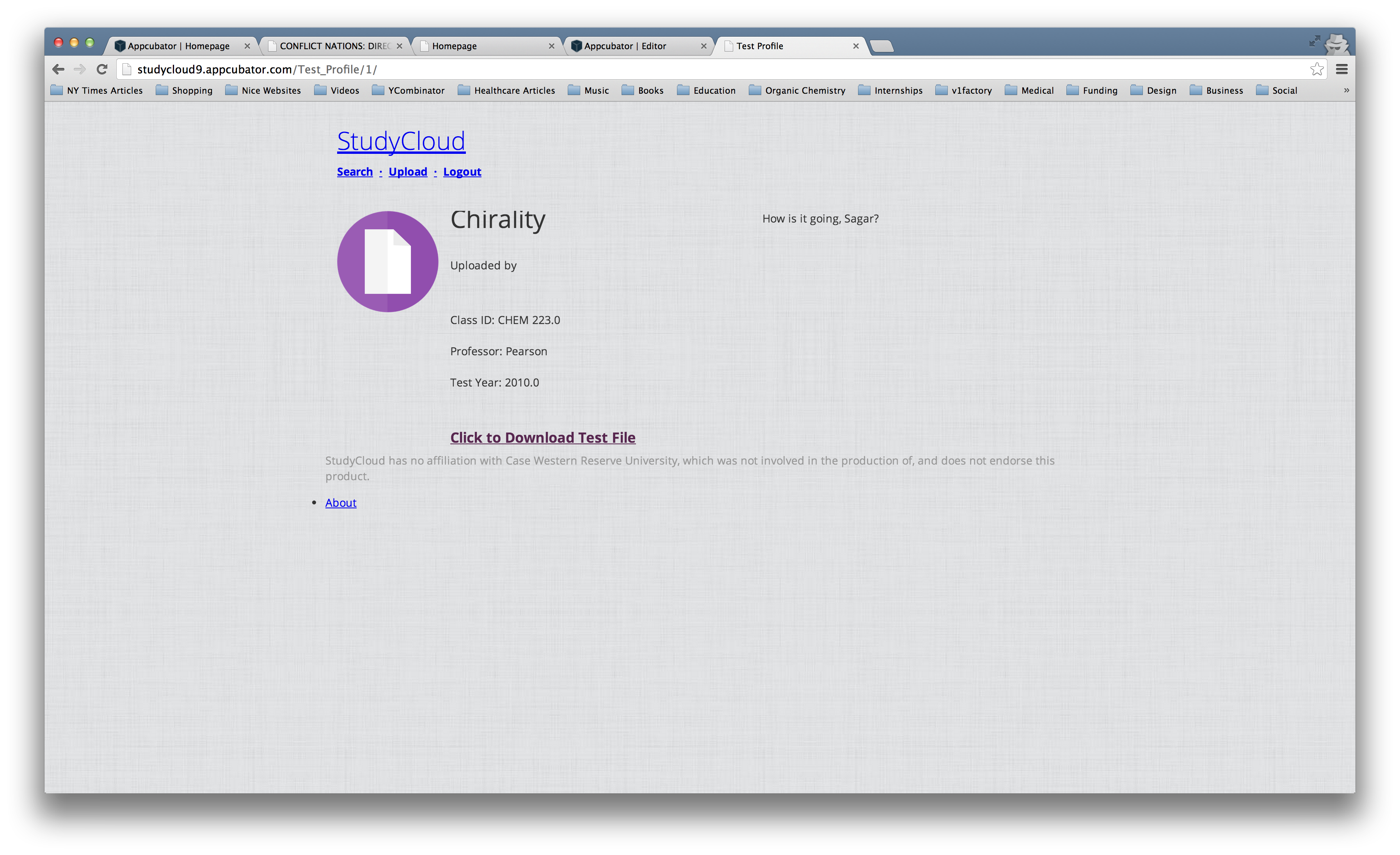Close the CONFLICT NATIONS tab
Image resolution: width=1400 pixels, height=855 pixels.
pyautogui.click(x=400, y=46)
